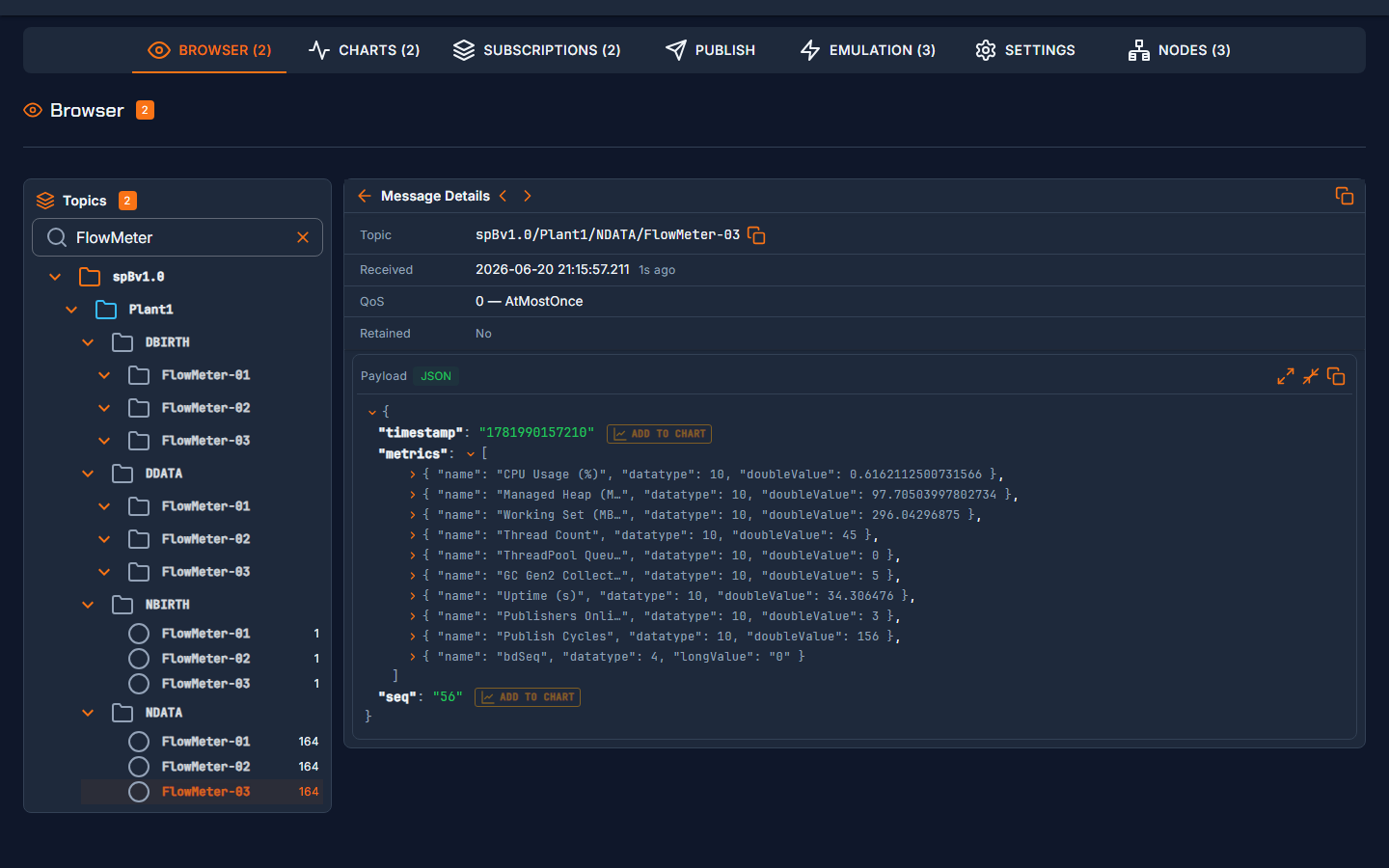1389x868 pixels.
Task: Click the FlowMeter topic search field
Action: 177,237
